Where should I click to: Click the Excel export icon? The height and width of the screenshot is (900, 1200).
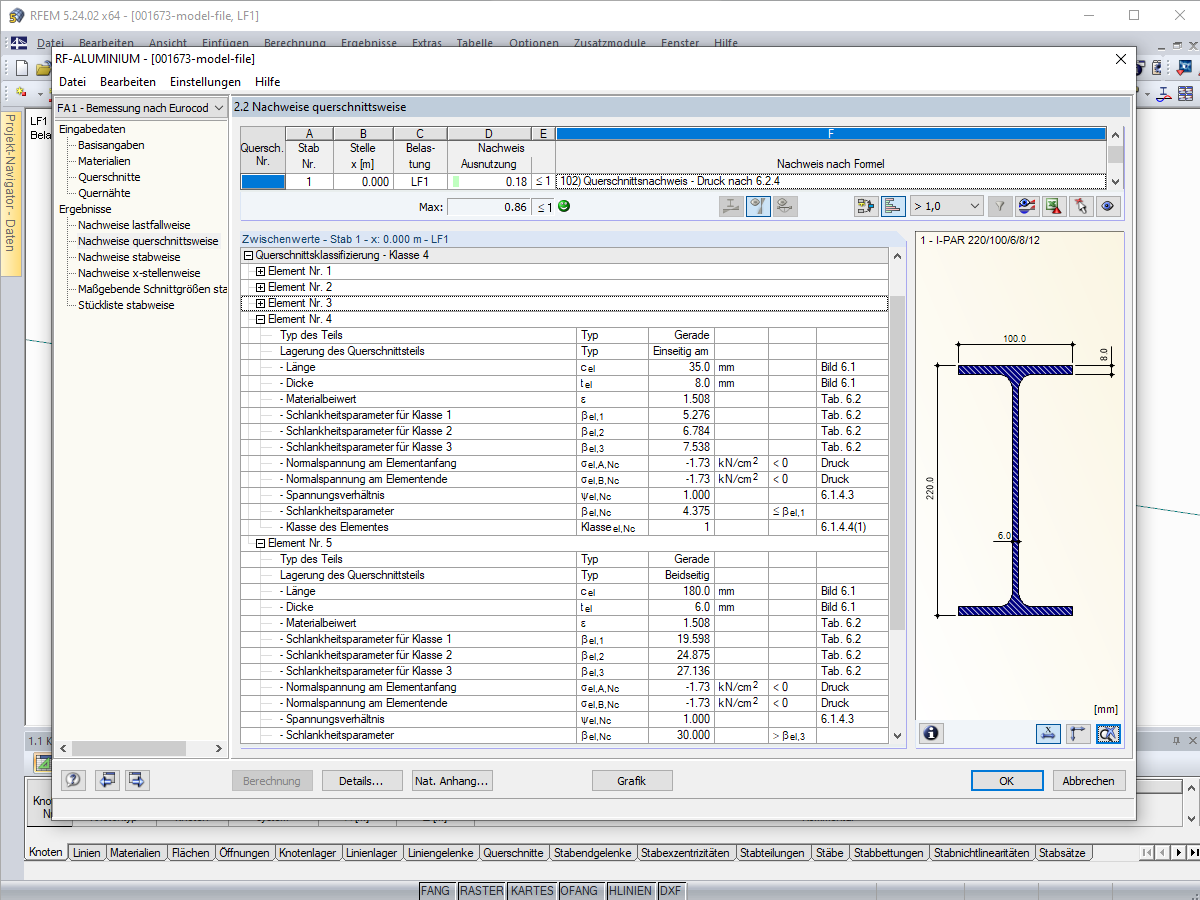point(1053,206)
